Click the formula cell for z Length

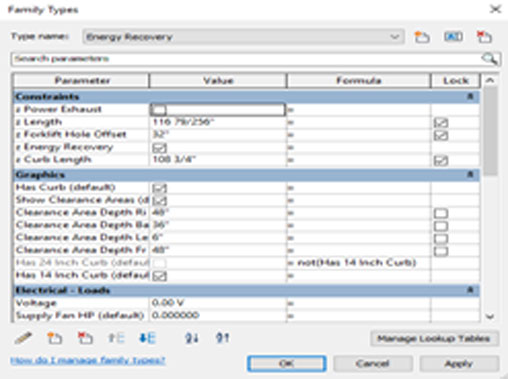pyautogui.click(x=359, y=122)
